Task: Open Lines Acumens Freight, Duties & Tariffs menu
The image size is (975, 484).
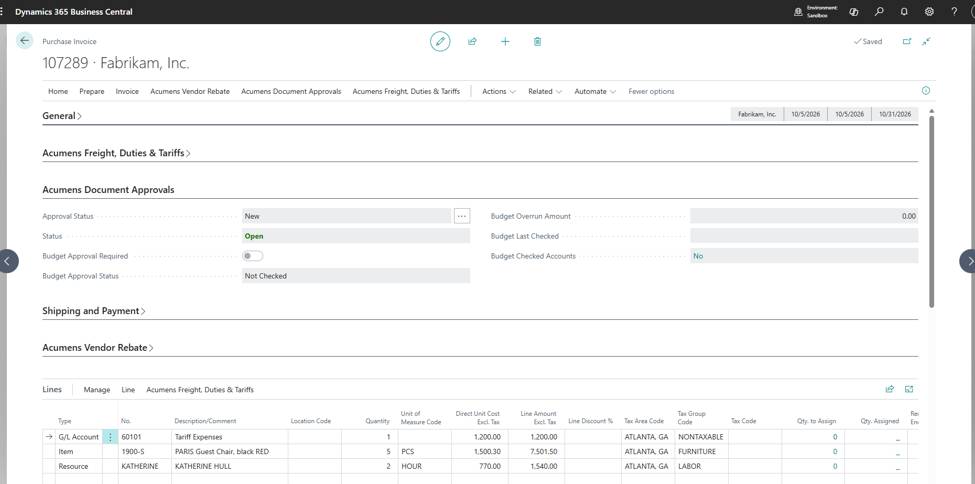Action: pyautogui.click(x=200, y=389)
